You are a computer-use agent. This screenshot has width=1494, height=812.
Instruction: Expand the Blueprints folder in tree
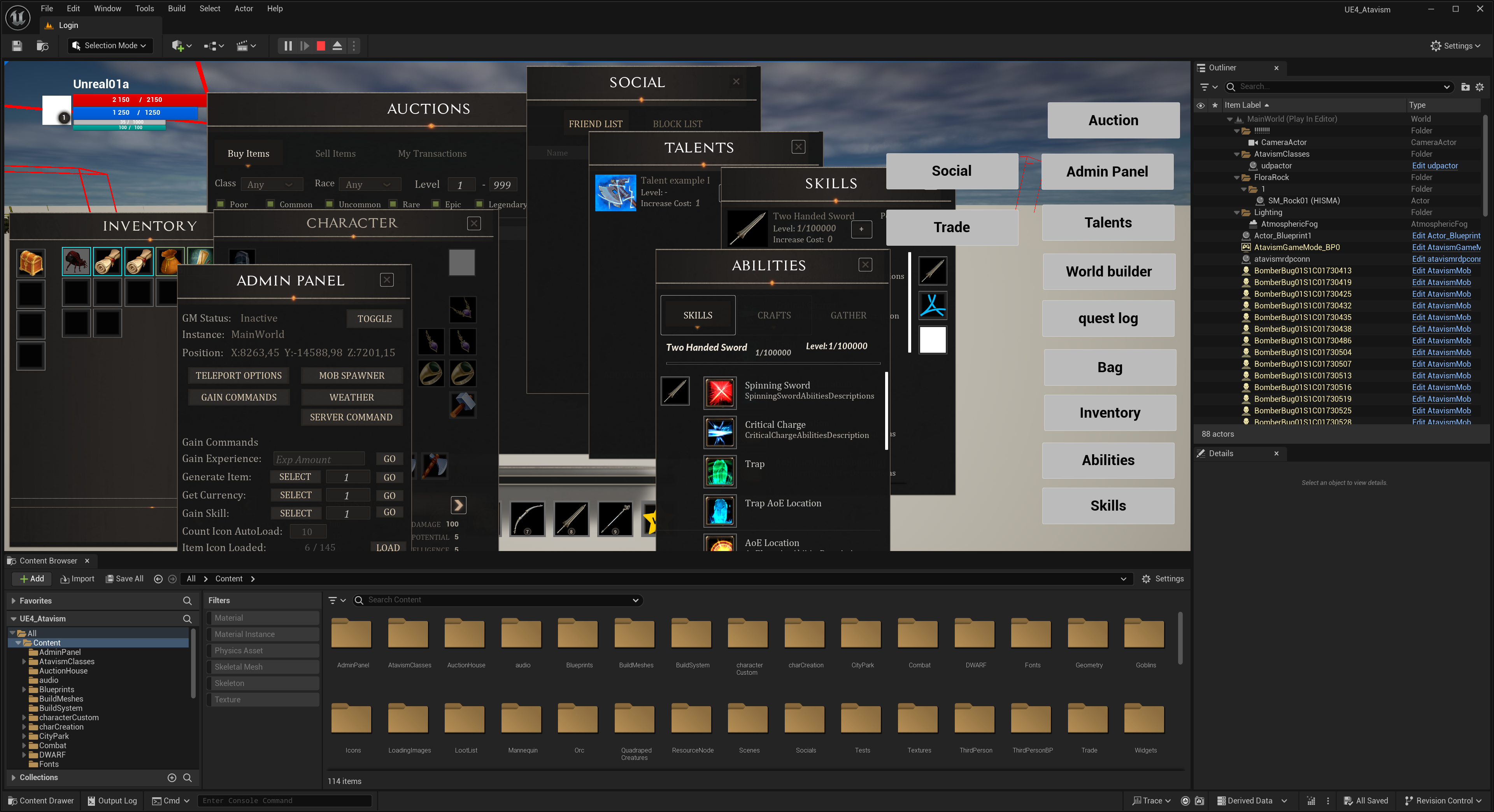click(25, 690)
